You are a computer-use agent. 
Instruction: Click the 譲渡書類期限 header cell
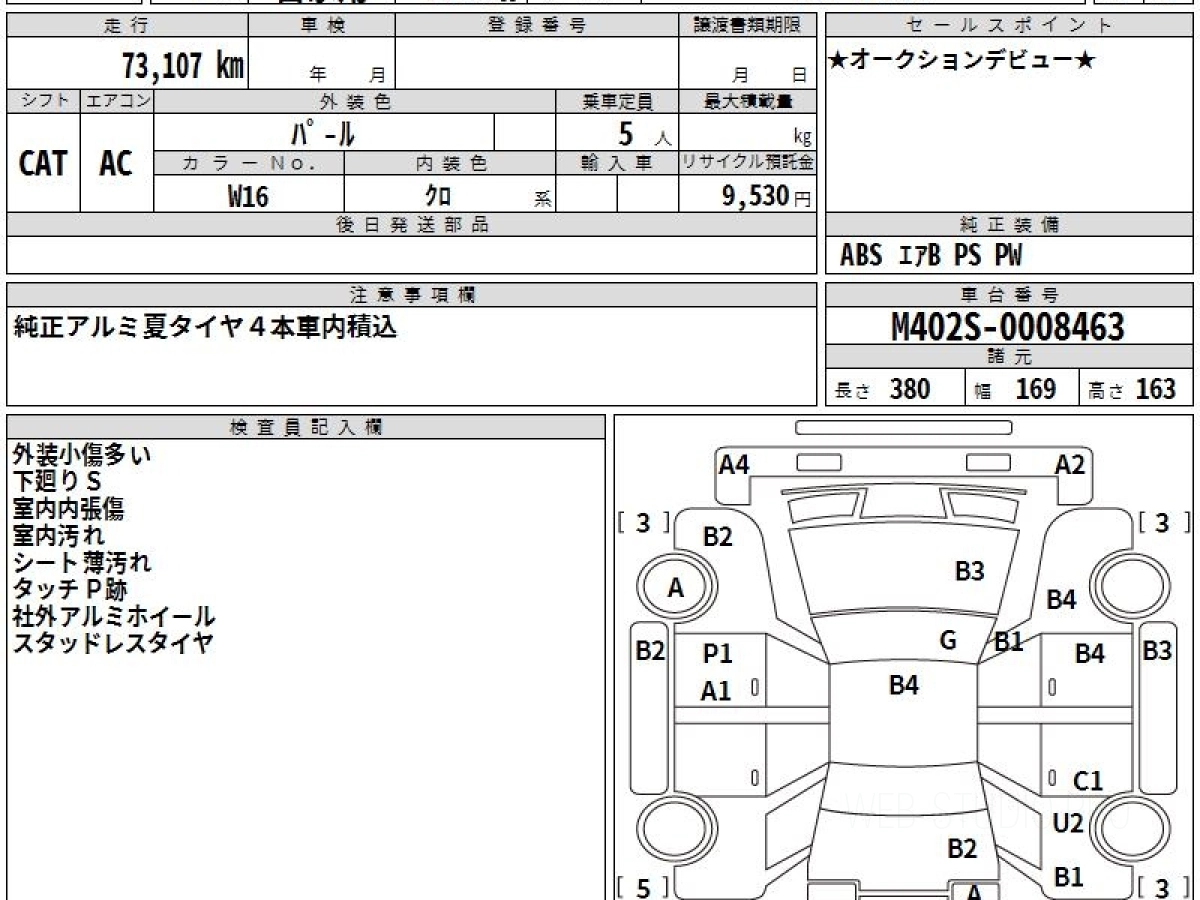(747, 26)
